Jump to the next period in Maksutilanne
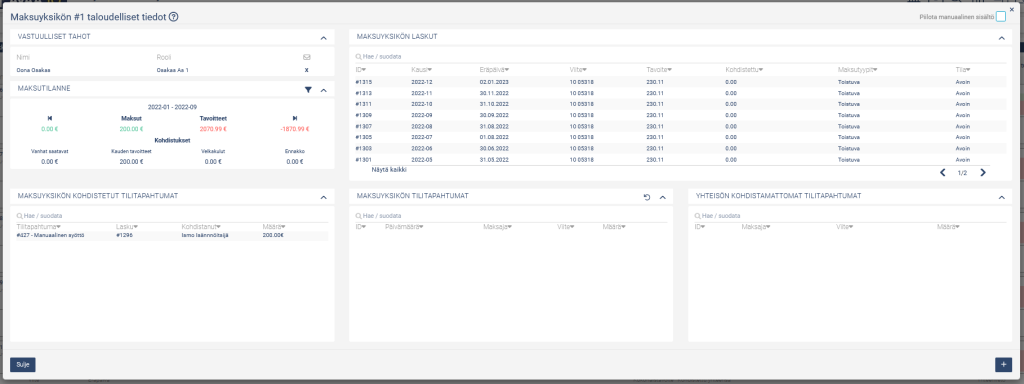Screen dimensions: 1024x384 295,119
